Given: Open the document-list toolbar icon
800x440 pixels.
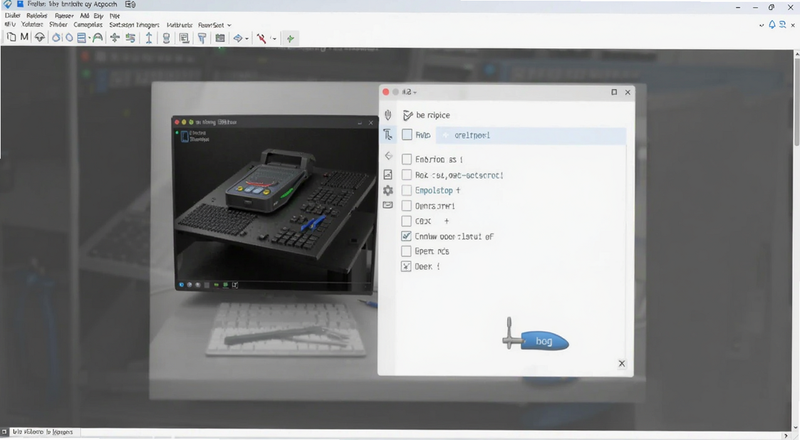Looking at the screenshot, I should point(184,38).
